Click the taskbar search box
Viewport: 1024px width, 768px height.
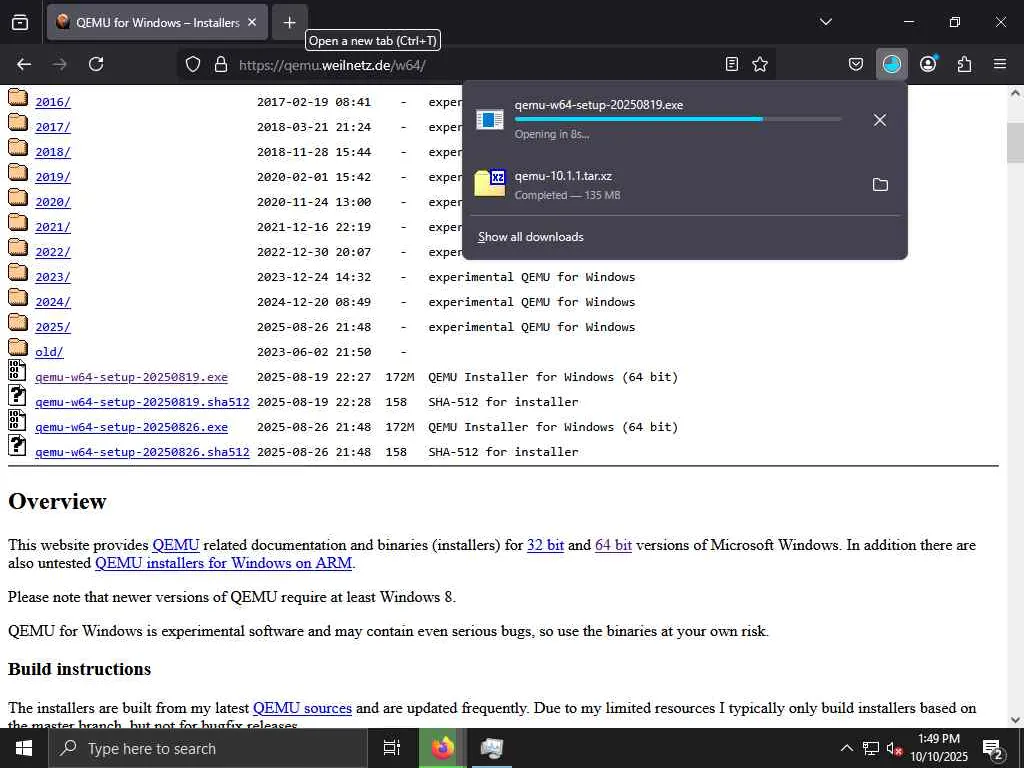tap(208, 748)
